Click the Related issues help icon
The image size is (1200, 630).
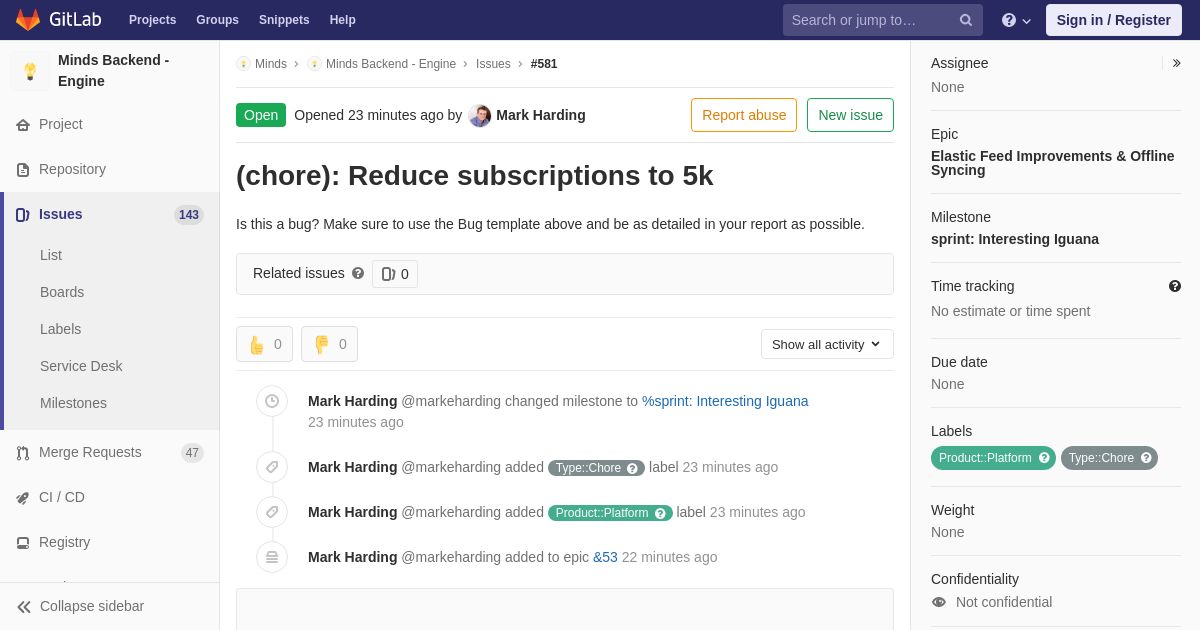[358, 273]
